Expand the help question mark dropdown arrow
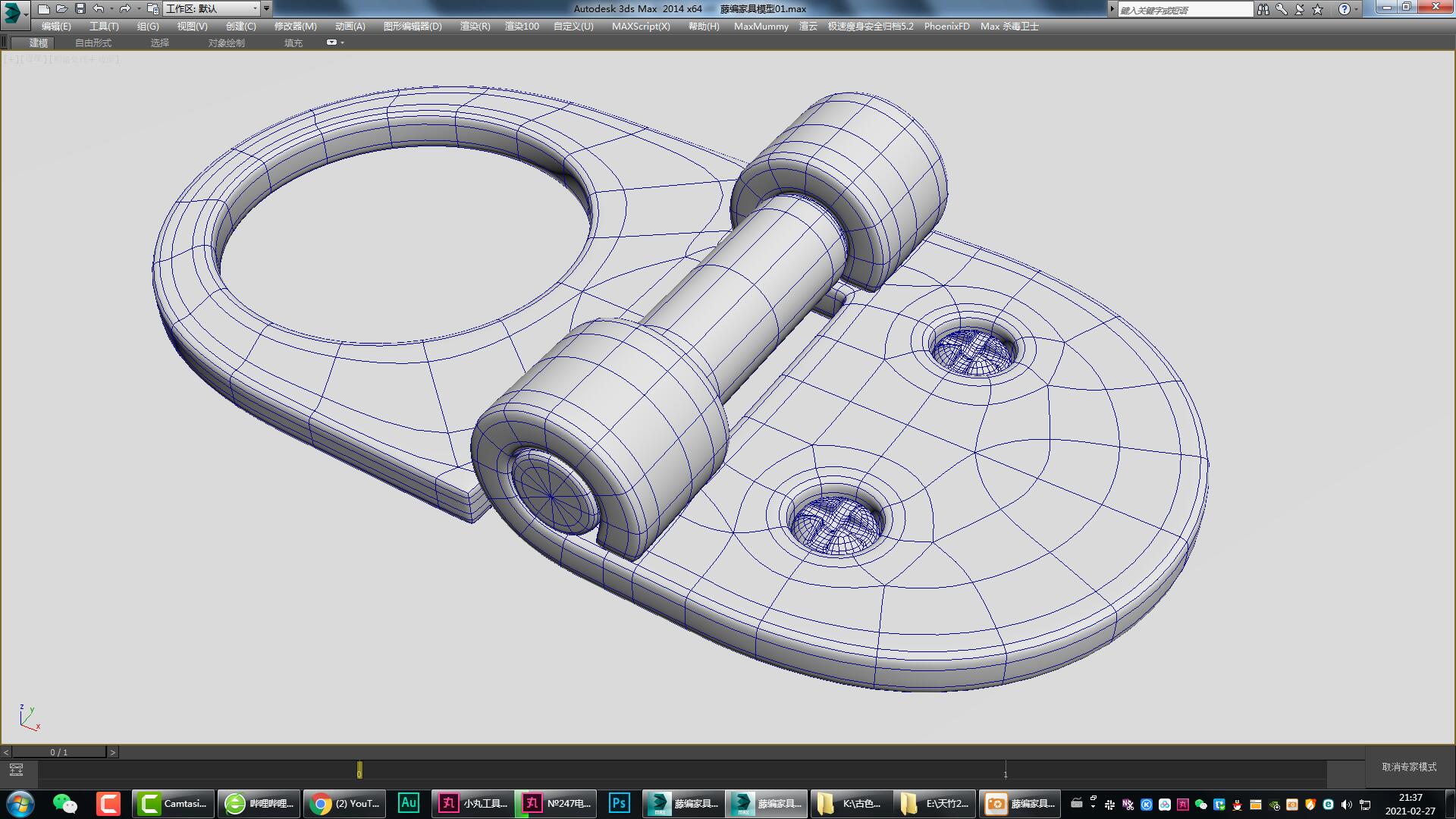The width and height of the screenshot is (1456, 819). click(1357, 9)
